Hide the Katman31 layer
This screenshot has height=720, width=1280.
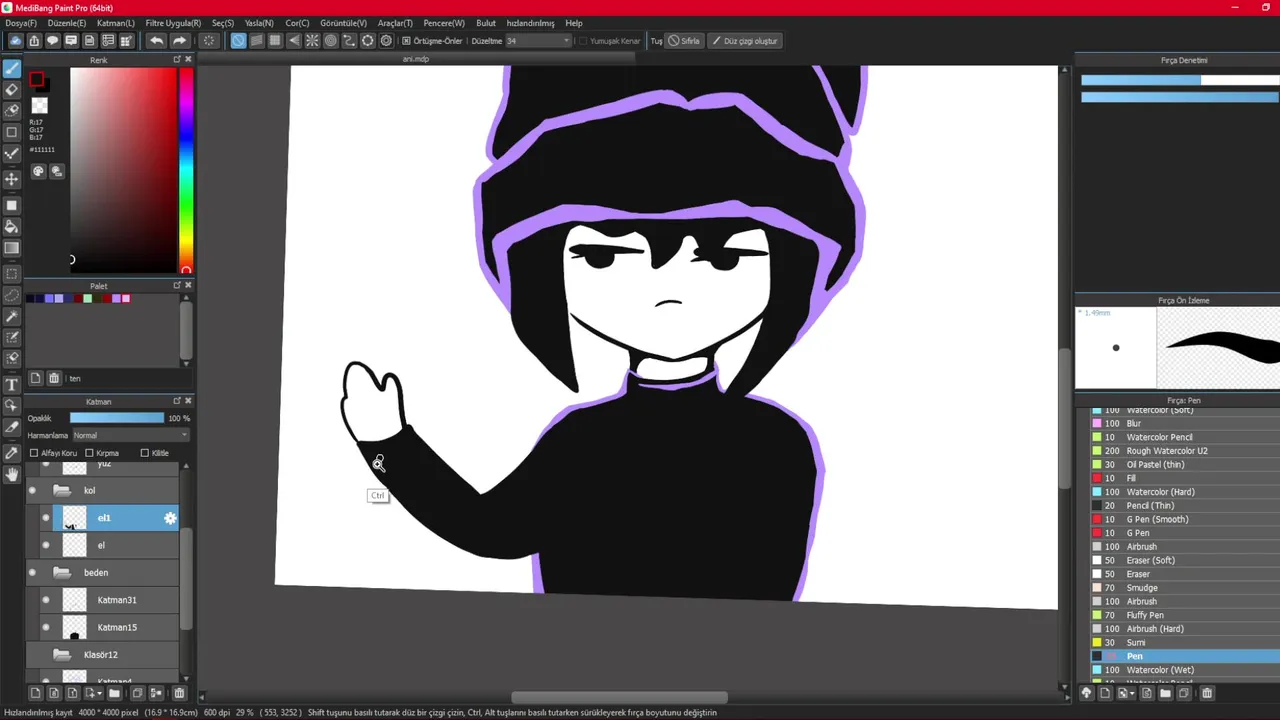(46, 600)
